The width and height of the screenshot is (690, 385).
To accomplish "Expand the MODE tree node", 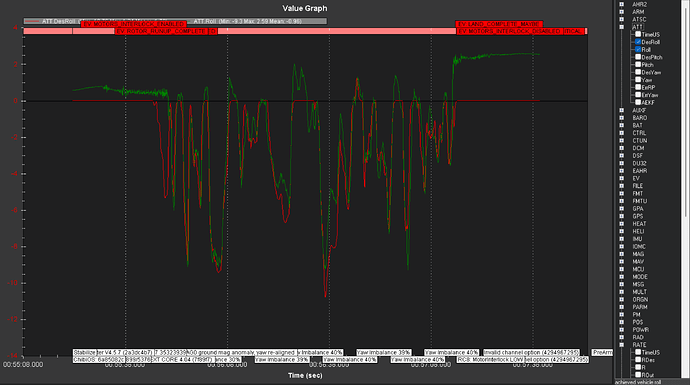I will (622, 276).
